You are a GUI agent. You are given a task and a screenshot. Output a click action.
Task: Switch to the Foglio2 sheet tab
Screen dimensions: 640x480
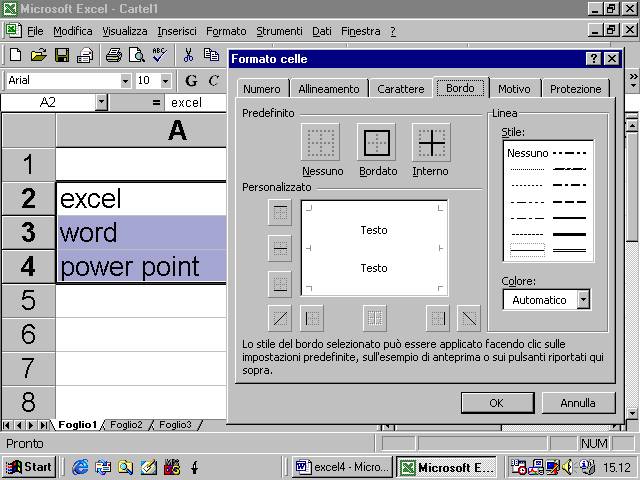click(x=126, y=425)
